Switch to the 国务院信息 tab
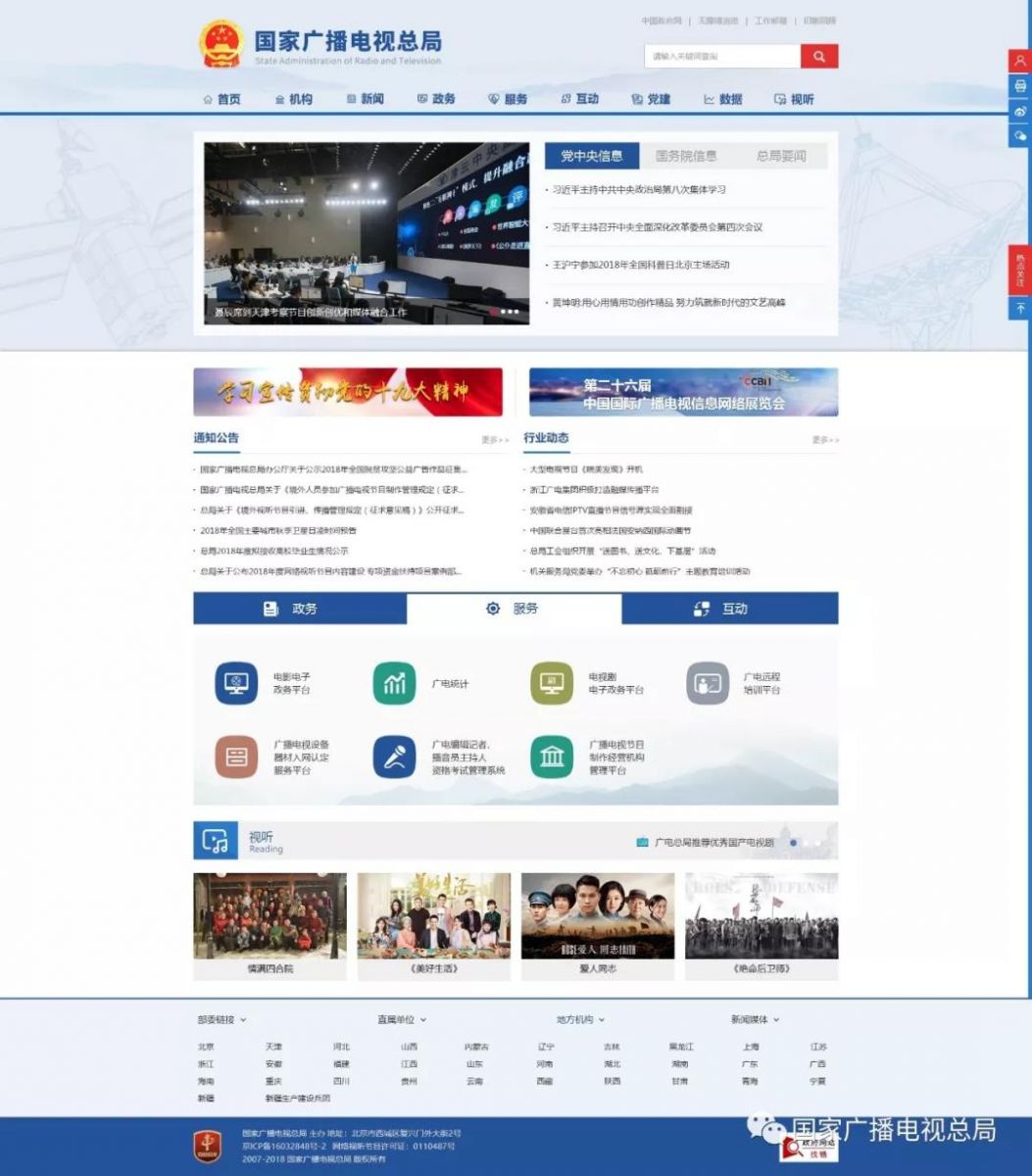 (686, 156)
